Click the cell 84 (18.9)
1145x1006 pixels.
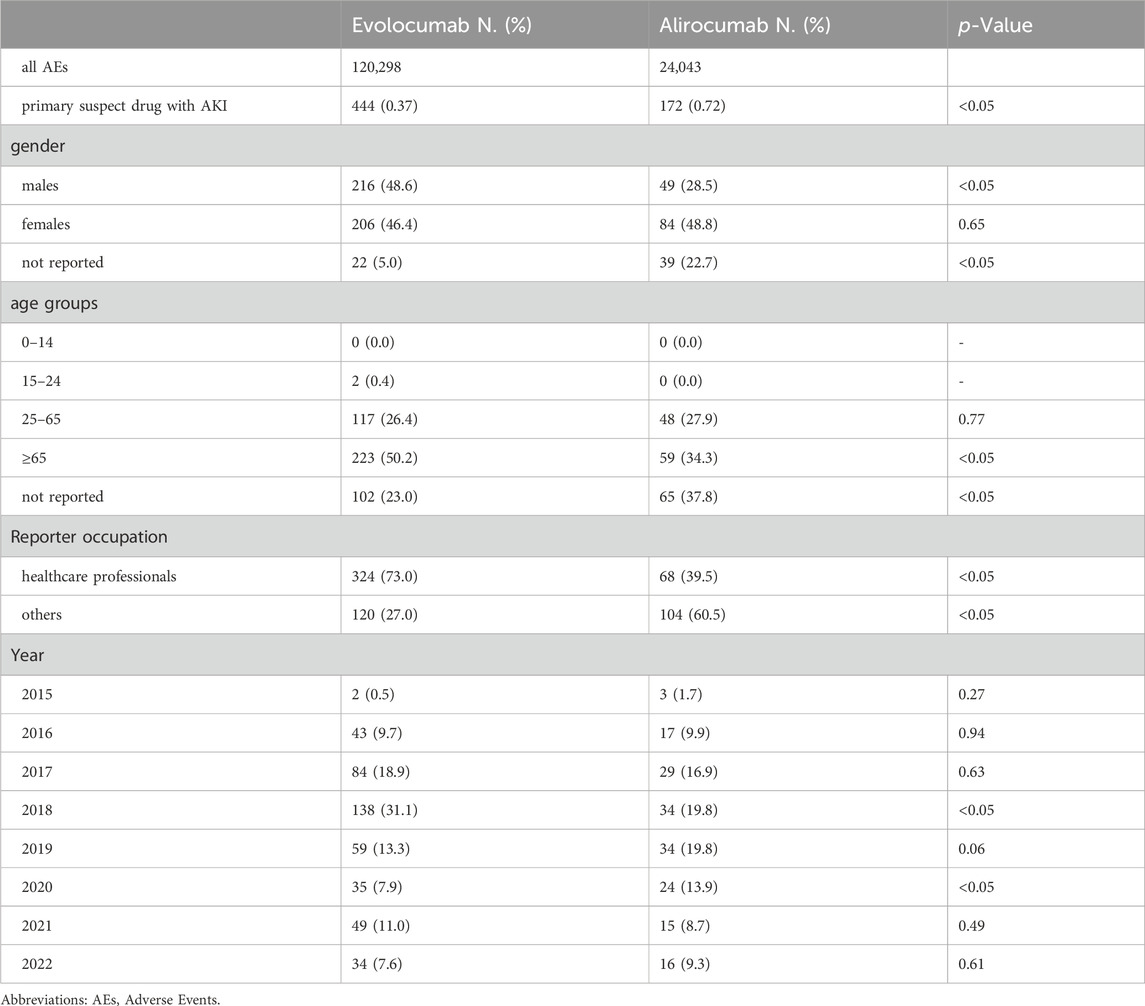pyautogui.click(x=380, y=772)
